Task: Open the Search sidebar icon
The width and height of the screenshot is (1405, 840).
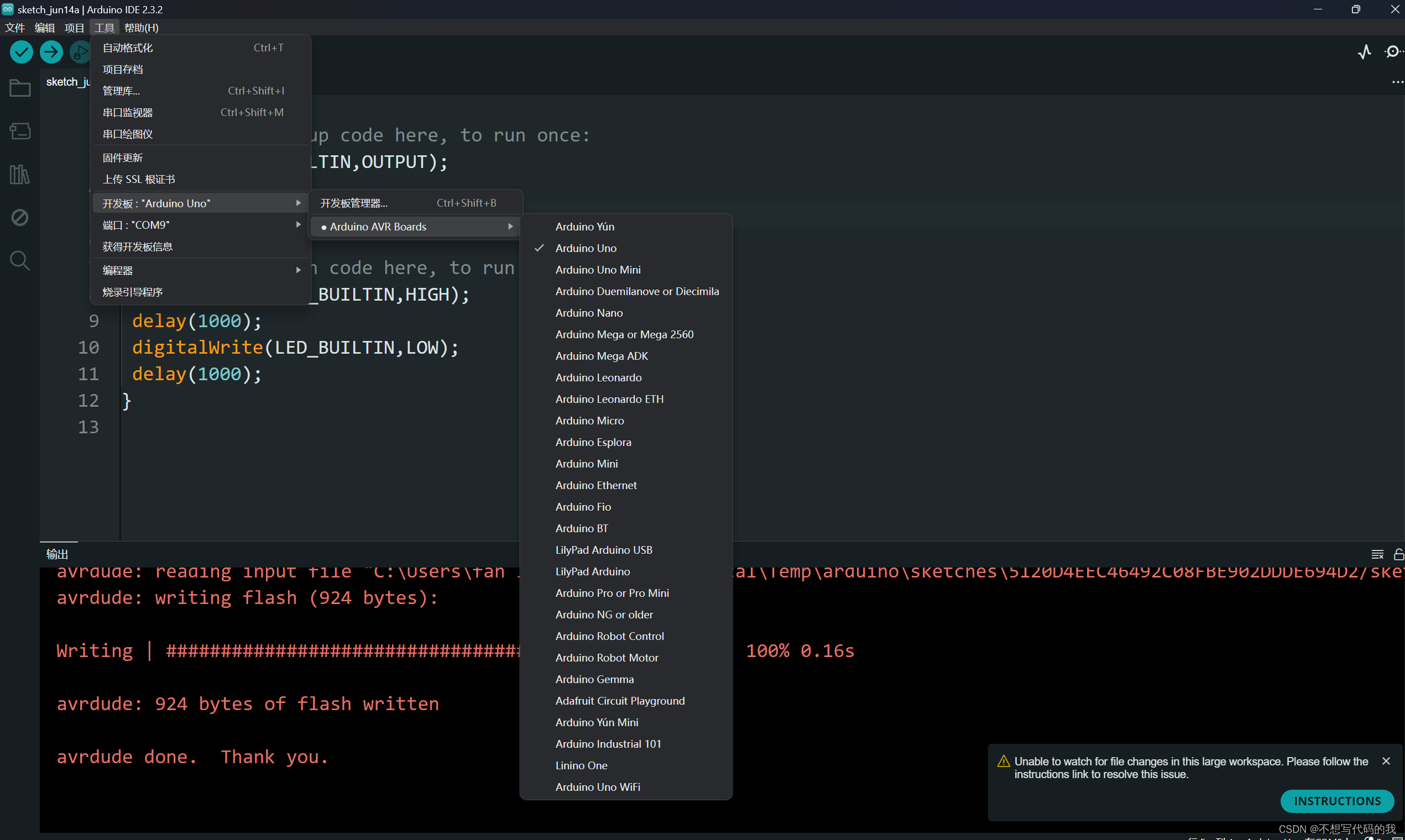Action: click(20, 260)
